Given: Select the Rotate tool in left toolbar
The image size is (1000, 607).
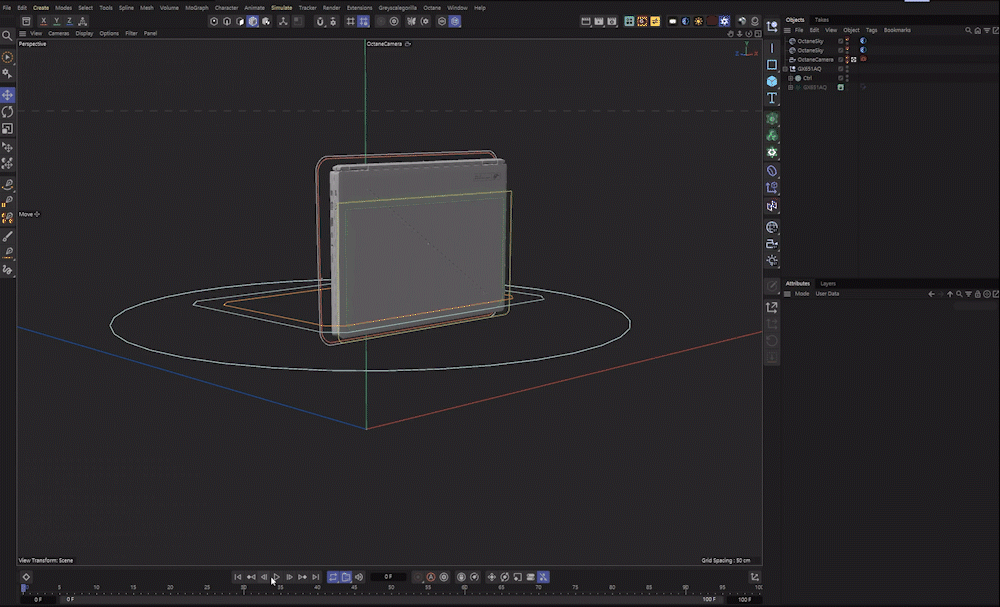Looking at the screenshot, I should [7, 112].
